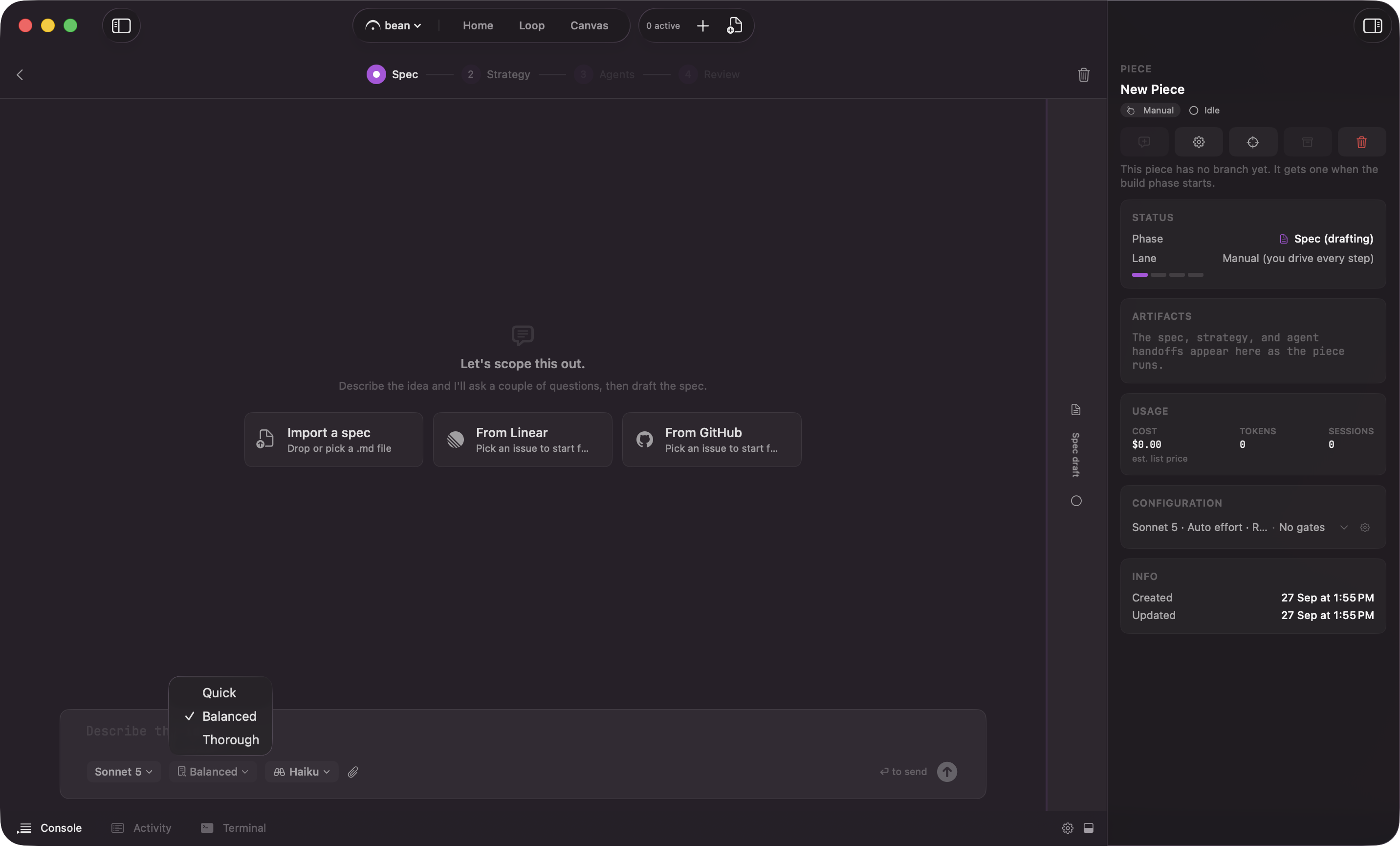
Task: Open the bean project dropdown
Action: [x=393, y=25]
